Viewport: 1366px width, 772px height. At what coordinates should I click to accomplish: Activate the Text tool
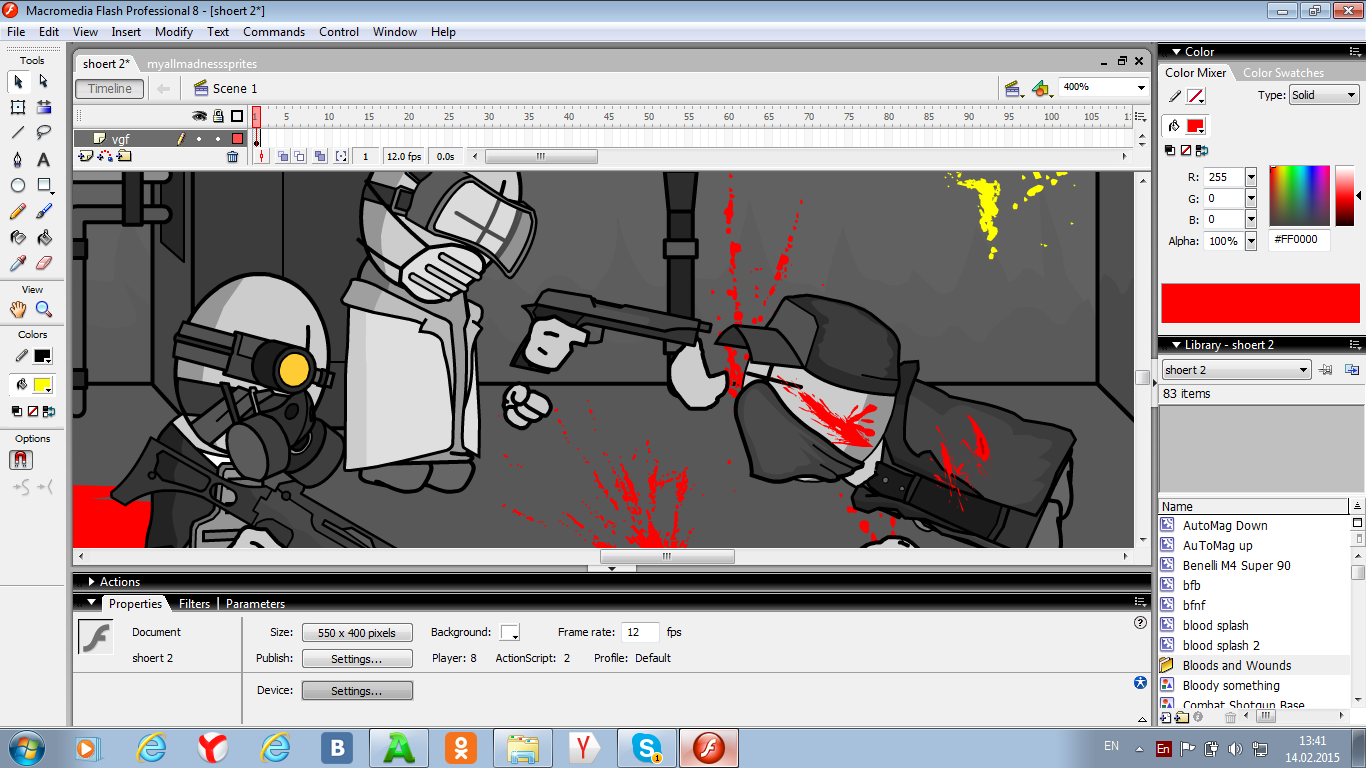44,159
